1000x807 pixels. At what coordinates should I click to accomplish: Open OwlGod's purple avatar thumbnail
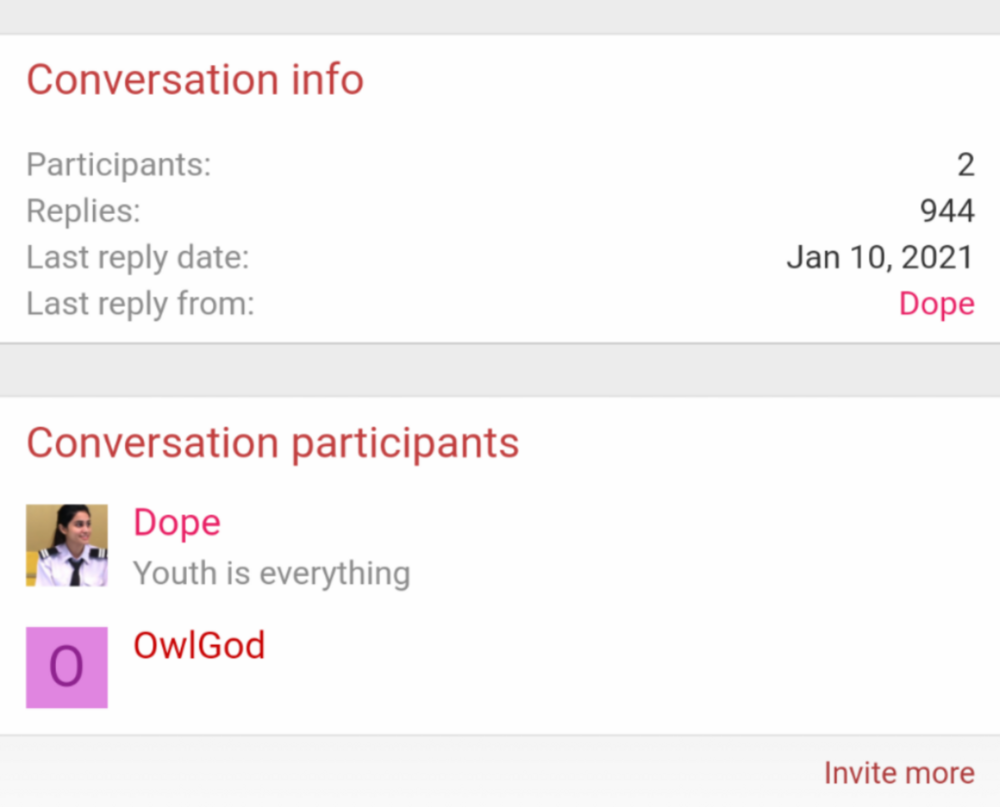(66, 668)
